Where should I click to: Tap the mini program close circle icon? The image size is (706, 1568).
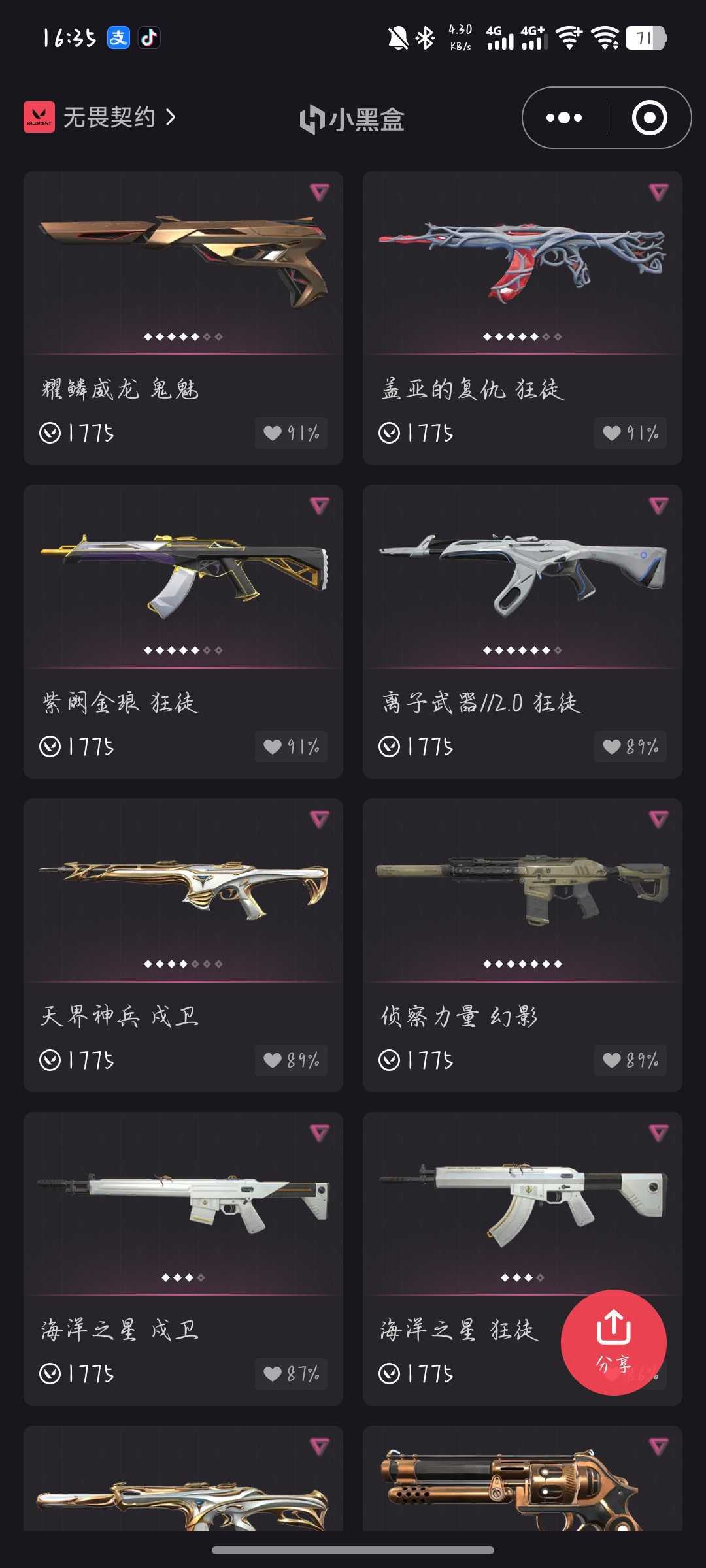tap(649, 118)
